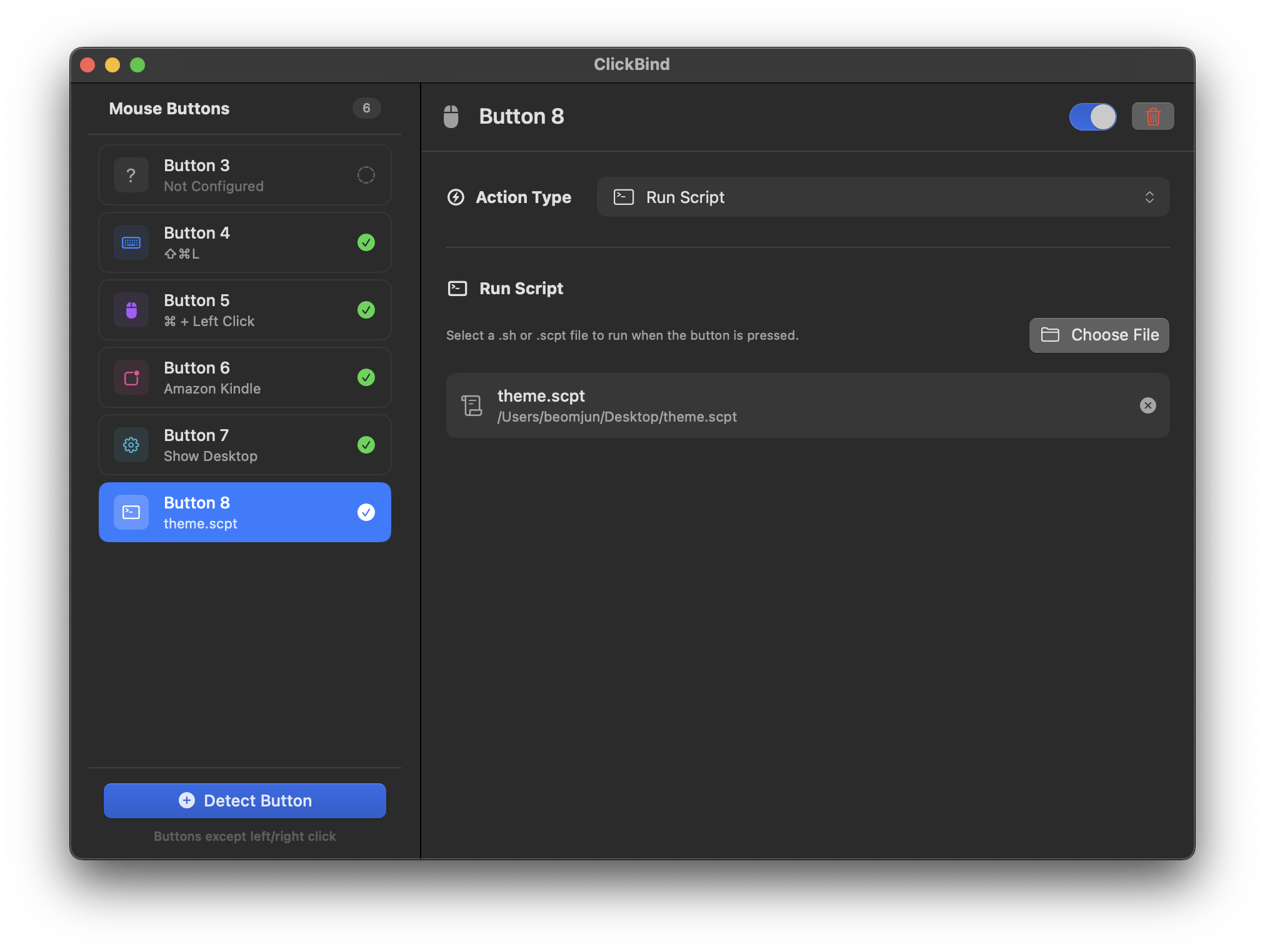Disable the Button 8 mapping toggle
Screen dimensions: 1265x952
(1092, 116)
